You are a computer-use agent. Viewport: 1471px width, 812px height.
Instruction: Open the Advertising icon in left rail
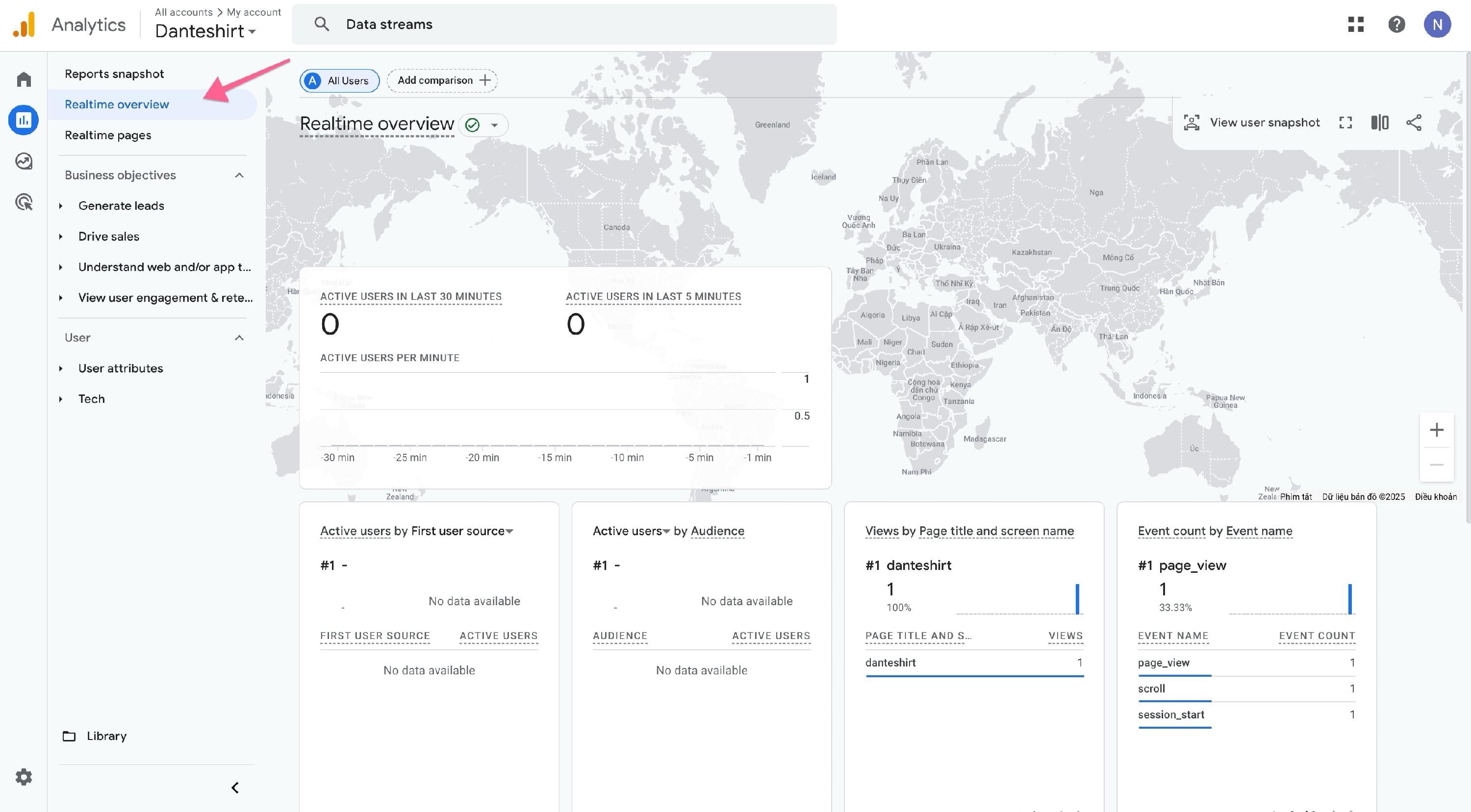point(24,202)
